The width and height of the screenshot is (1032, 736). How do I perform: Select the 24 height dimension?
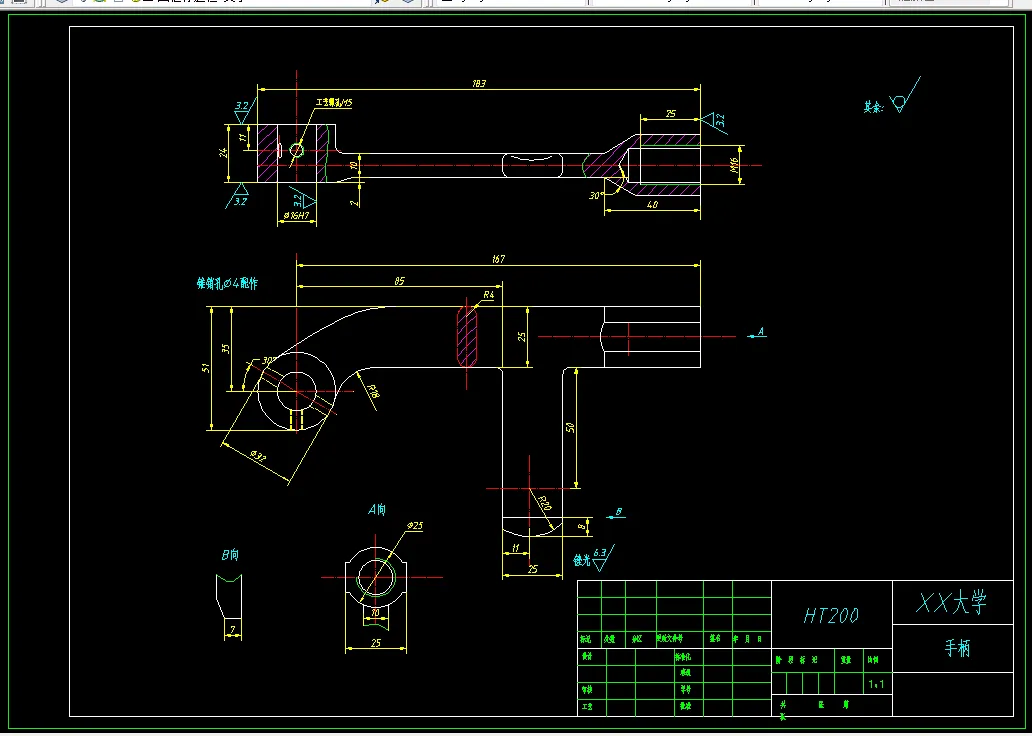[224, 152]
